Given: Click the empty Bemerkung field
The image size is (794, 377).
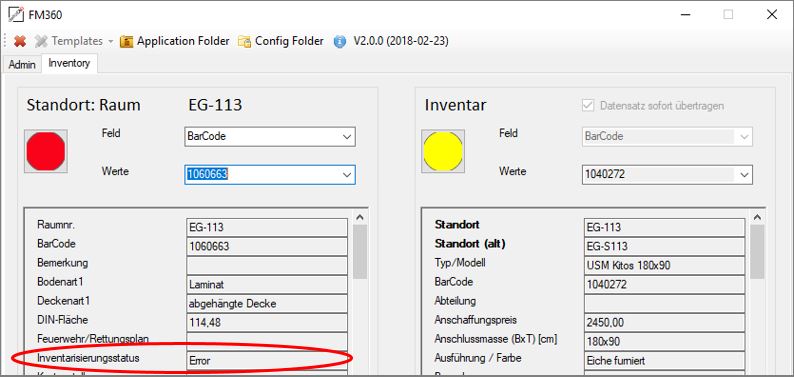Looking at the screenshot, I should [x=267, y=265].
